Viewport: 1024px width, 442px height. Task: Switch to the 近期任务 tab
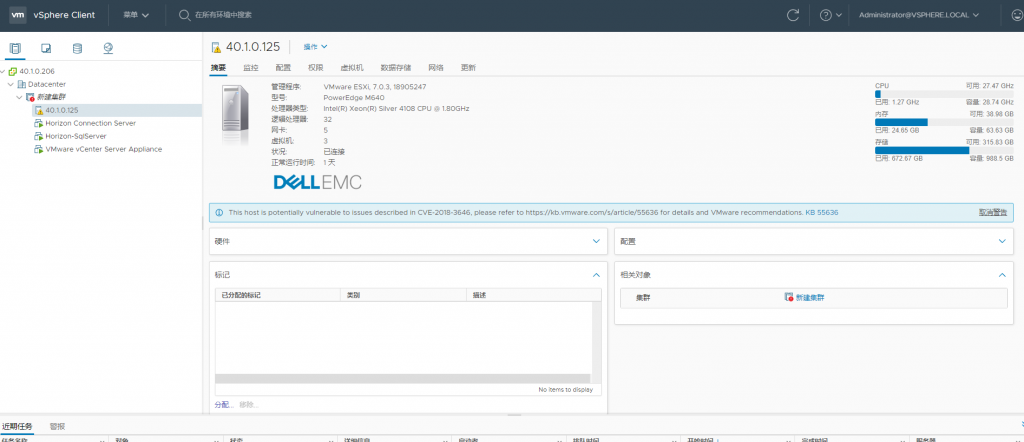[17, 426]
